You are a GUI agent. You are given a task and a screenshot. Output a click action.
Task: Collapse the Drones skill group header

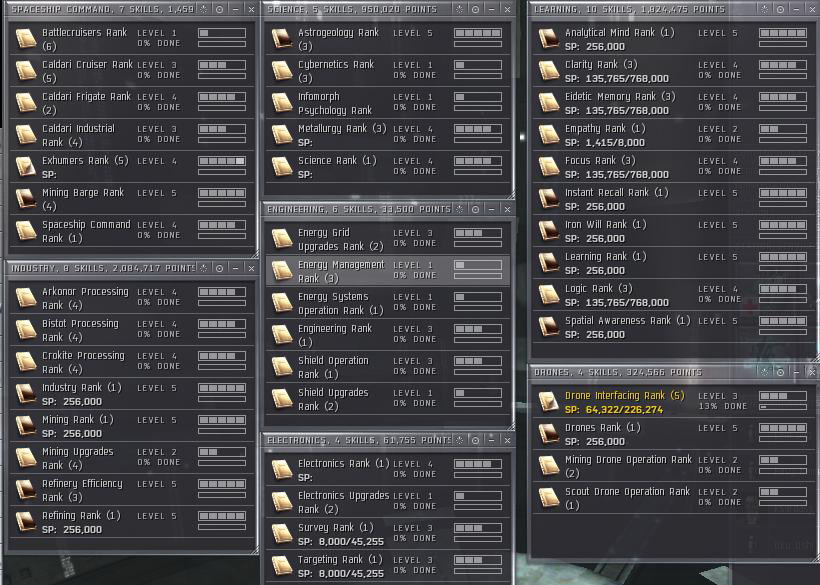point(618,372)
